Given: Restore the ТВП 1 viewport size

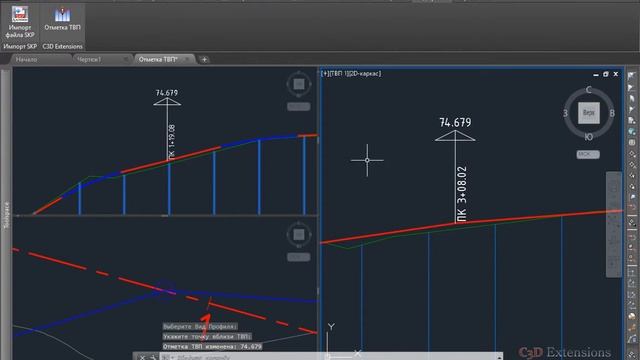Looking at the screenshot, I should pos(606,74).
